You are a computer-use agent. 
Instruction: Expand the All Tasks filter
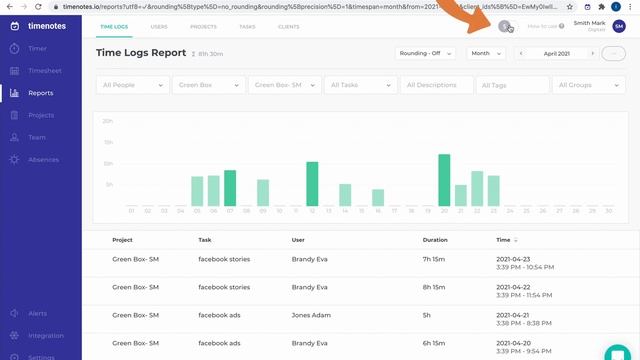(360, 85)
